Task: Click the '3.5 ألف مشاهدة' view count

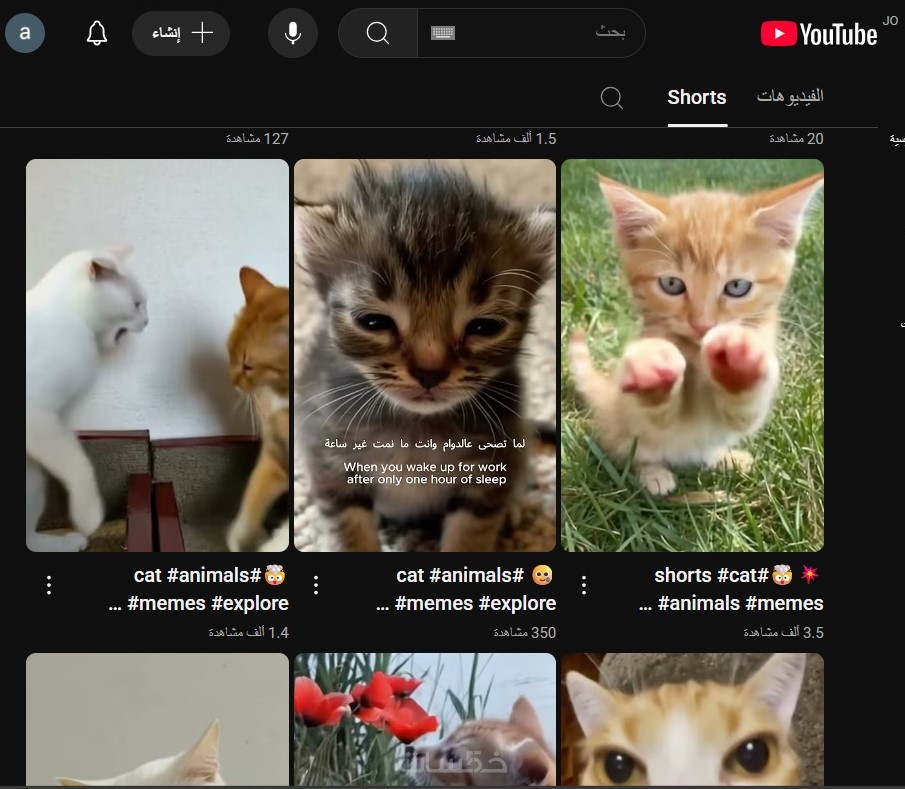Action: (783, 633)
